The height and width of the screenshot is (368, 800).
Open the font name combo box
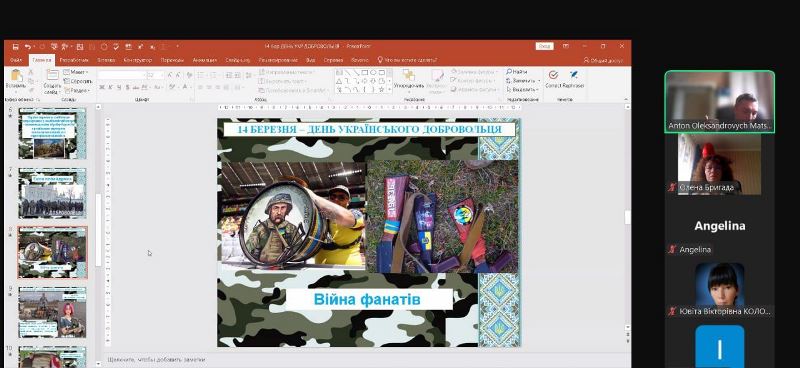click(x=121, y=75)
